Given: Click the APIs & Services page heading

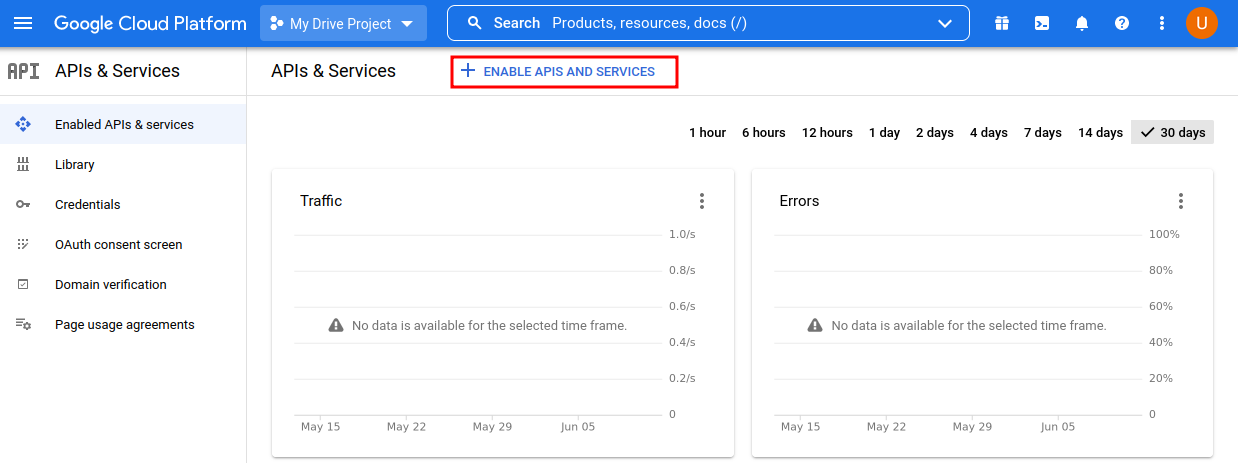Looking at the screenshot, I should click(x=333, y=71).
